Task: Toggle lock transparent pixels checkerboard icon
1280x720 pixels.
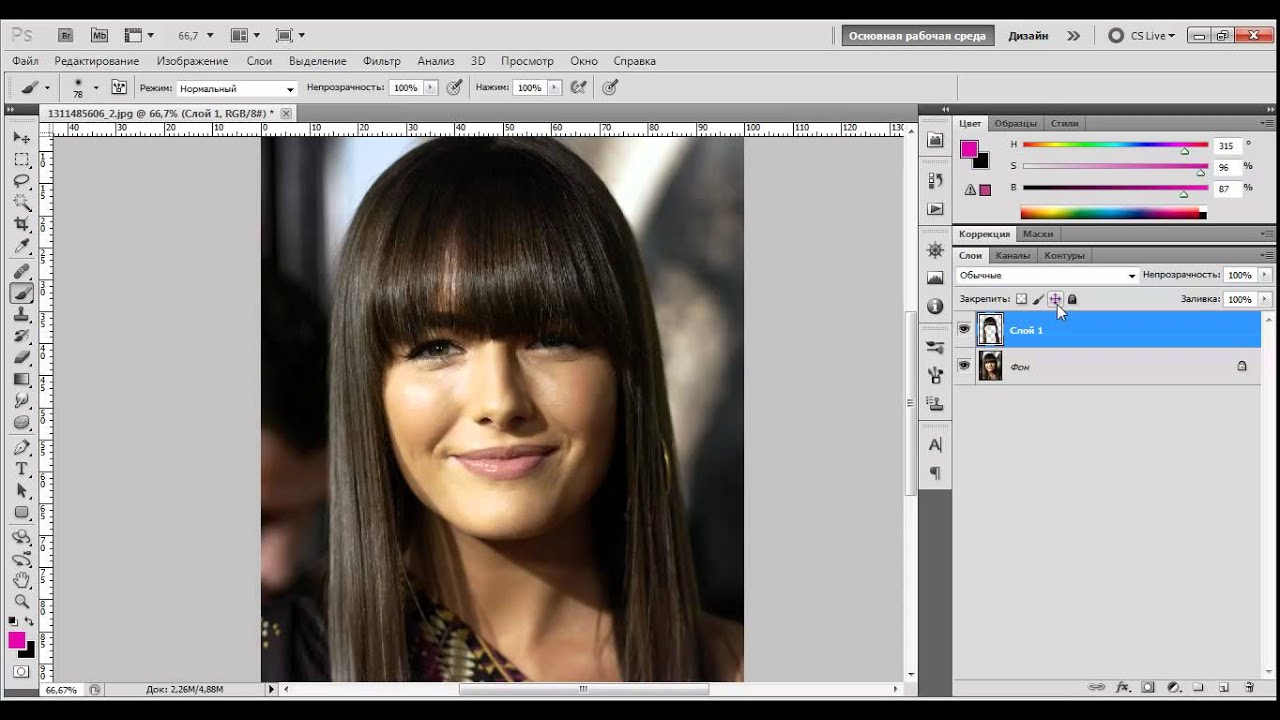Action: 1021,299
